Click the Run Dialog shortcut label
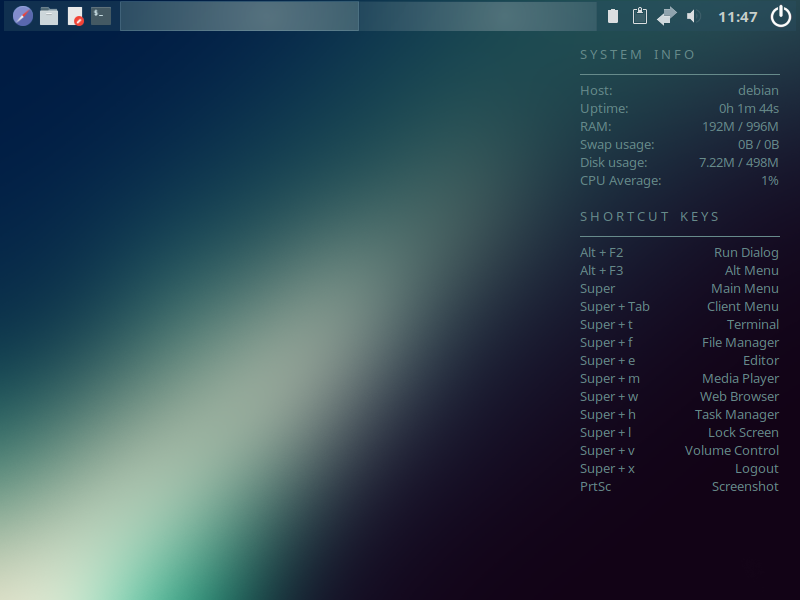This screenshot has width=800, height=600. tap(746, 253)
